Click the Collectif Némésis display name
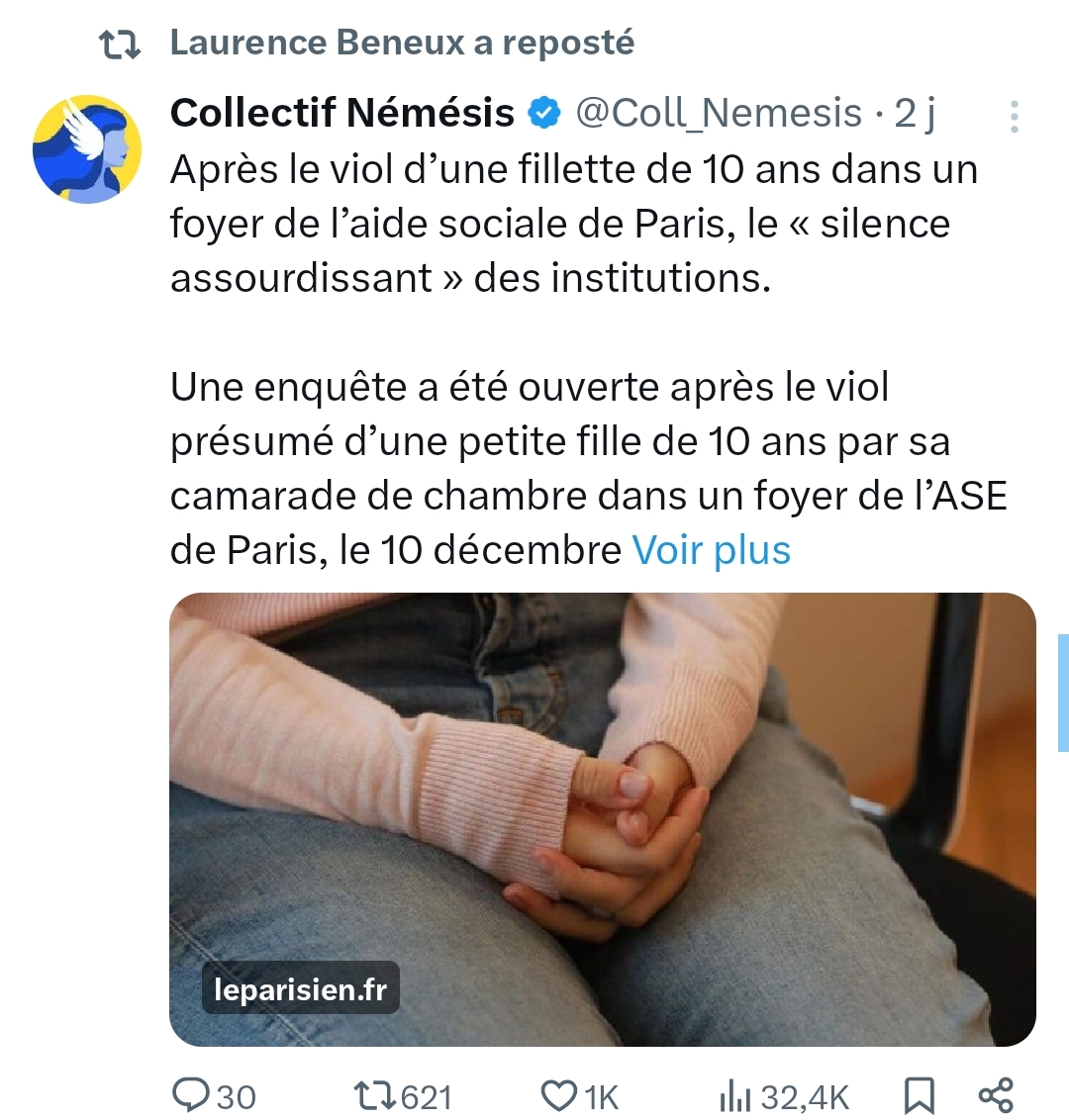1069x1120 pixels. tap(342, 114)
